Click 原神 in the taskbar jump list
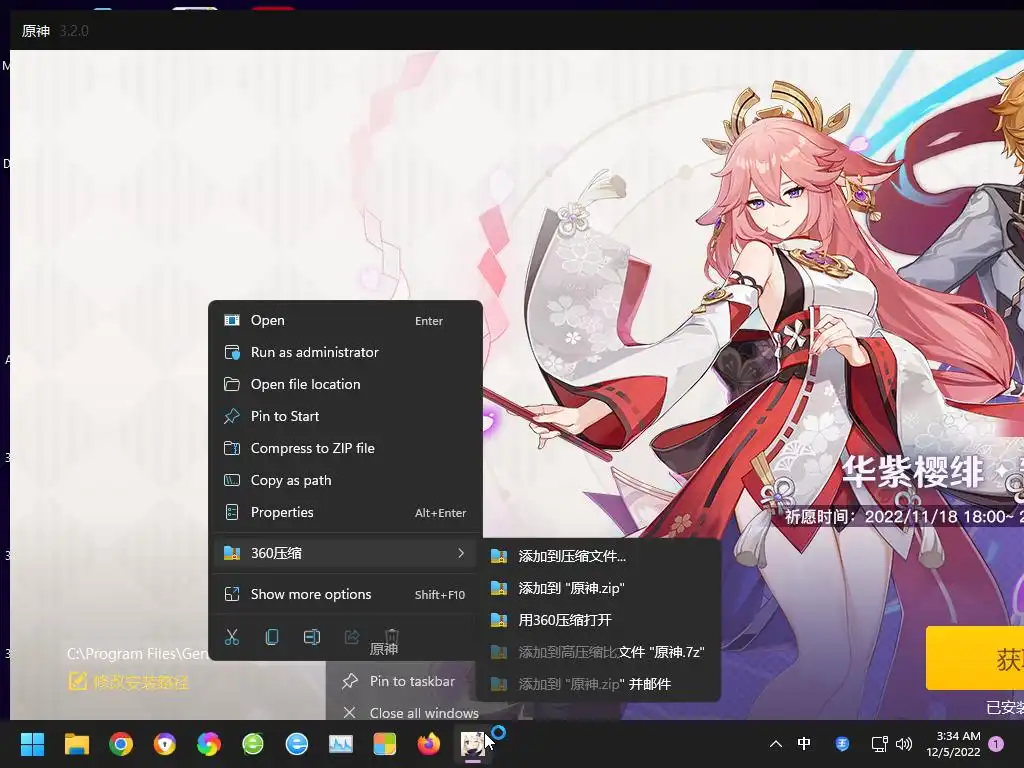 click(x=383, y=650)
